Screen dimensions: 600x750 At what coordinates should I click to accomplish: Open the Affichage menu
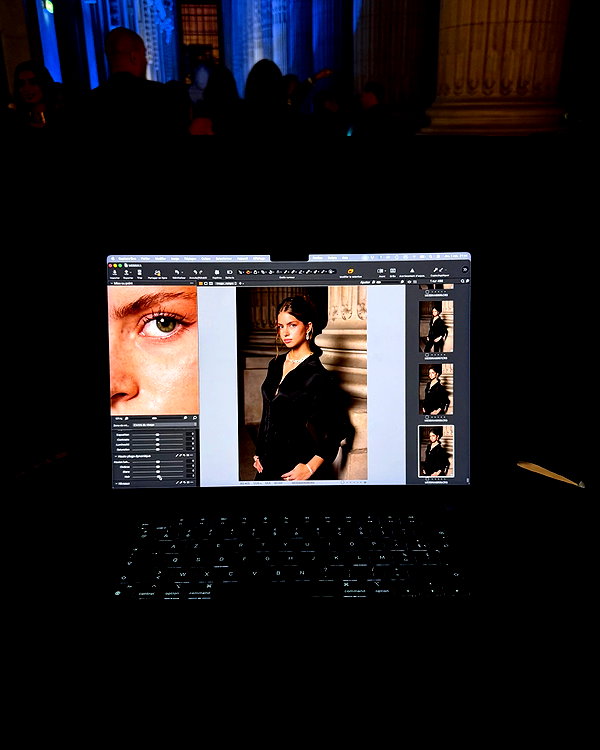[259, 259]
